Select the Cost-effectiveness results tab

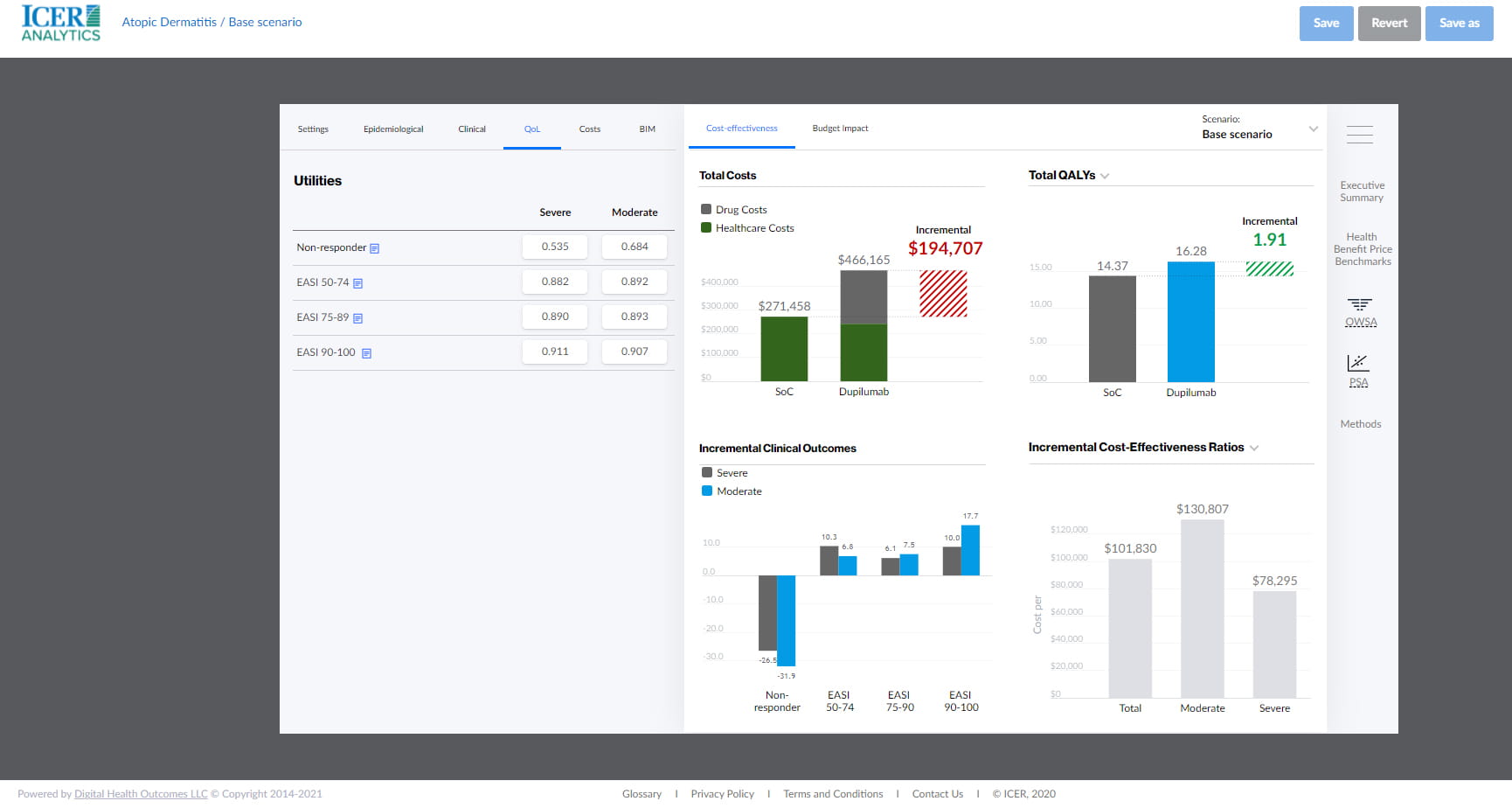(741, 129)
